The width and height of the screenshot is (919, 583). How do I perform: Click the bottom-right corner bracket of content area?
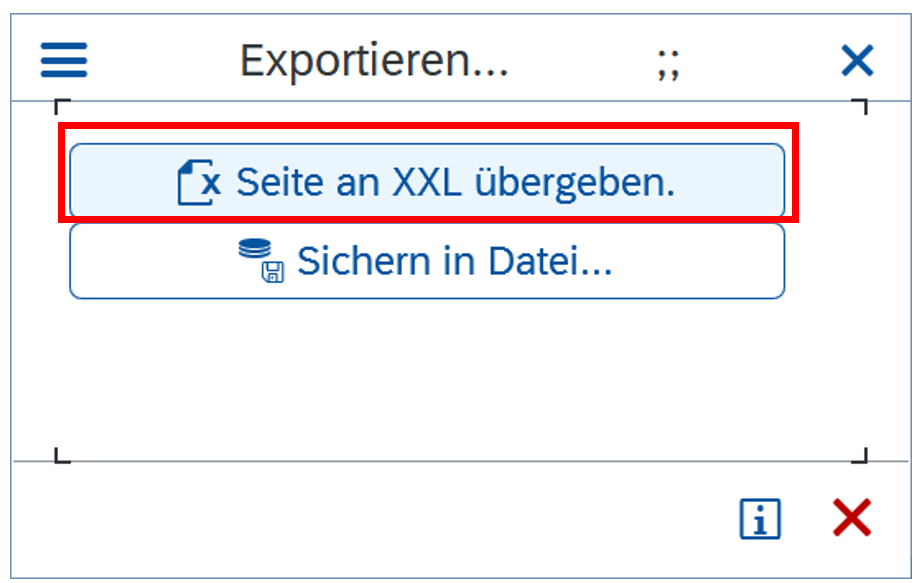coord(861,457)
